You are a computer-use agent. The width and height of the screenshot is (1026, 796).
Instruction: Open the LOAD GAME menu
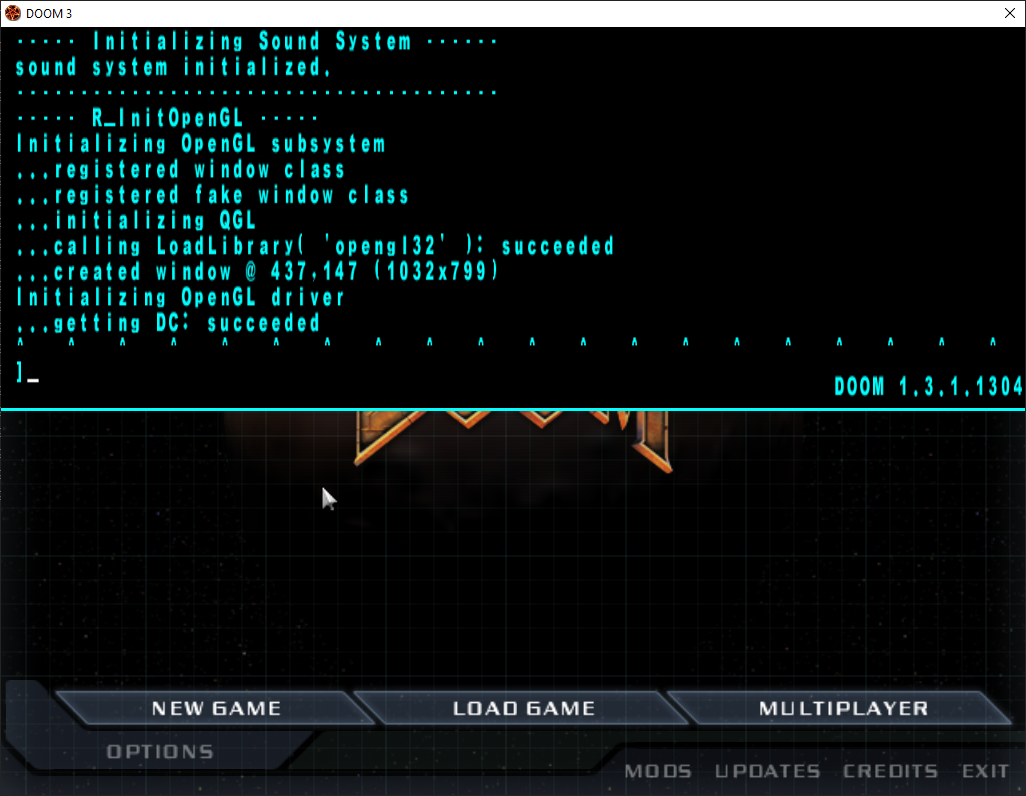tap(524, 708)
